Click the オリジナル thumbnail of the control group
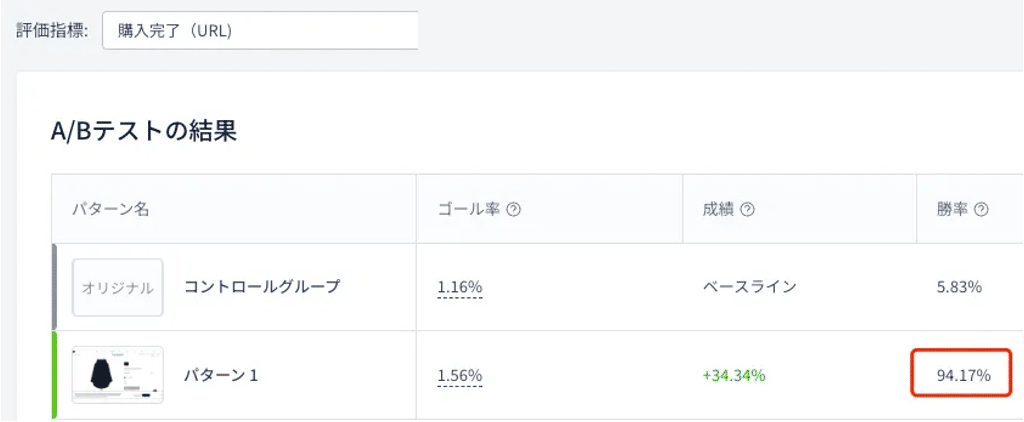 pos(118,287)
